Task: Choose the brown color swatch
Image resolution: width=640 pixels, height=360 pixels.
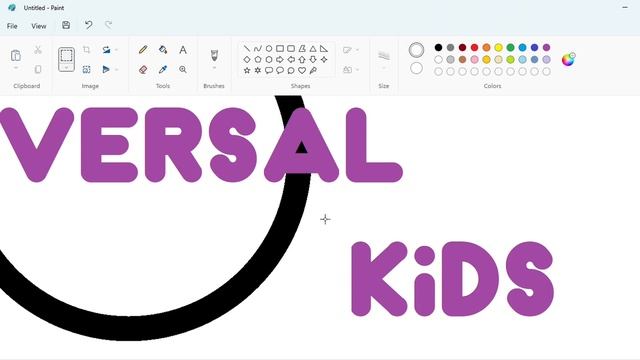Action: (x=462, y=60)
